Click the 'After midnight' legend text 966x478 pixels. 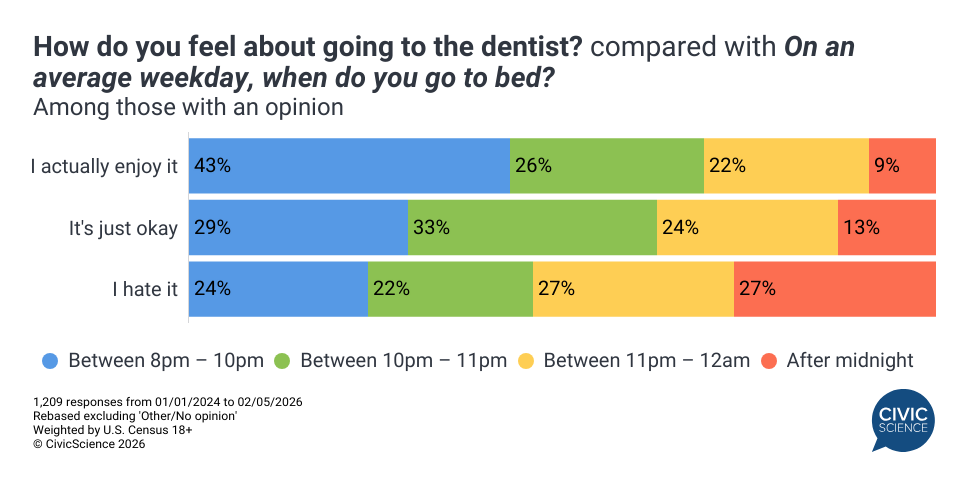tap(850, 360)
